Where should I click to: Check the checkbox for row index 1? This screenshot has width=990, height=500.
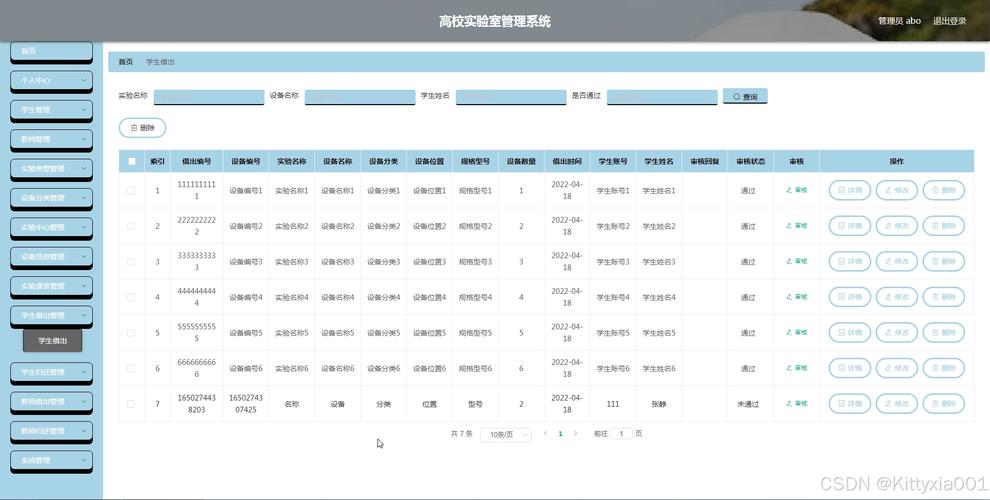pos(131,190)
